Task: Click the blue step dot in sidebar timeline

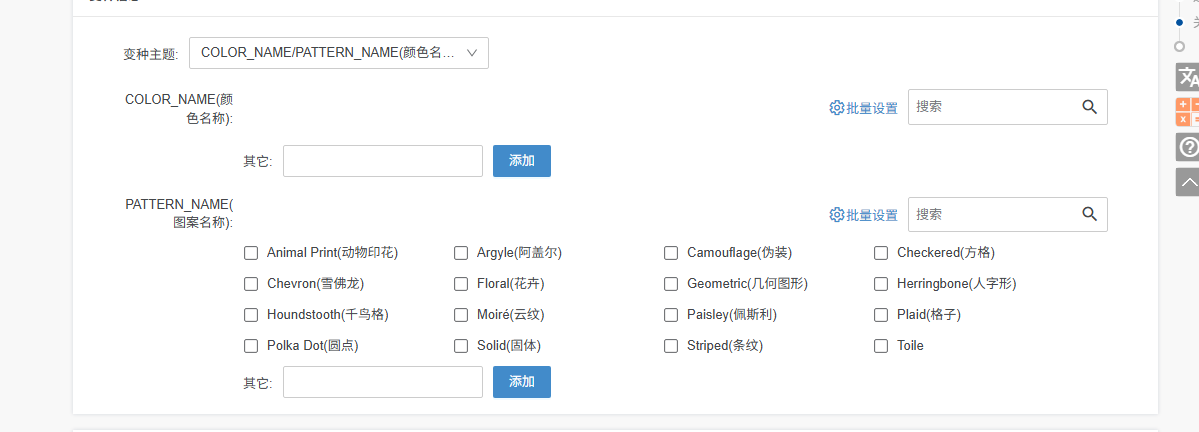Action: tap(1180, 22)
